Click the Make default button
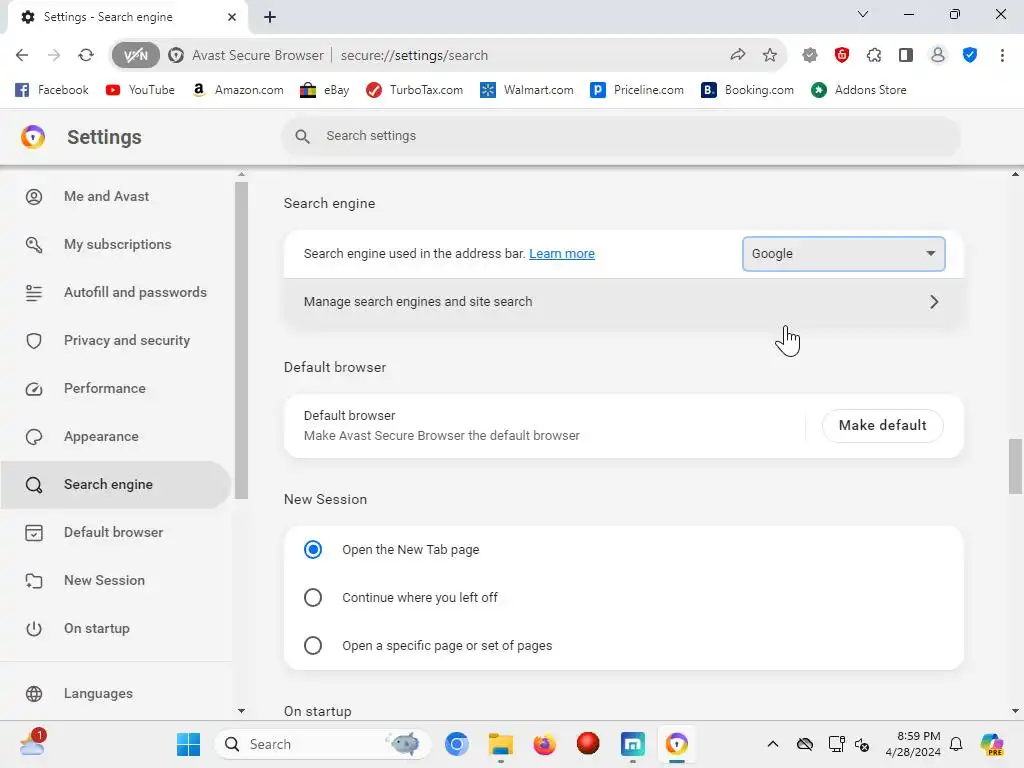 (882, 425)
